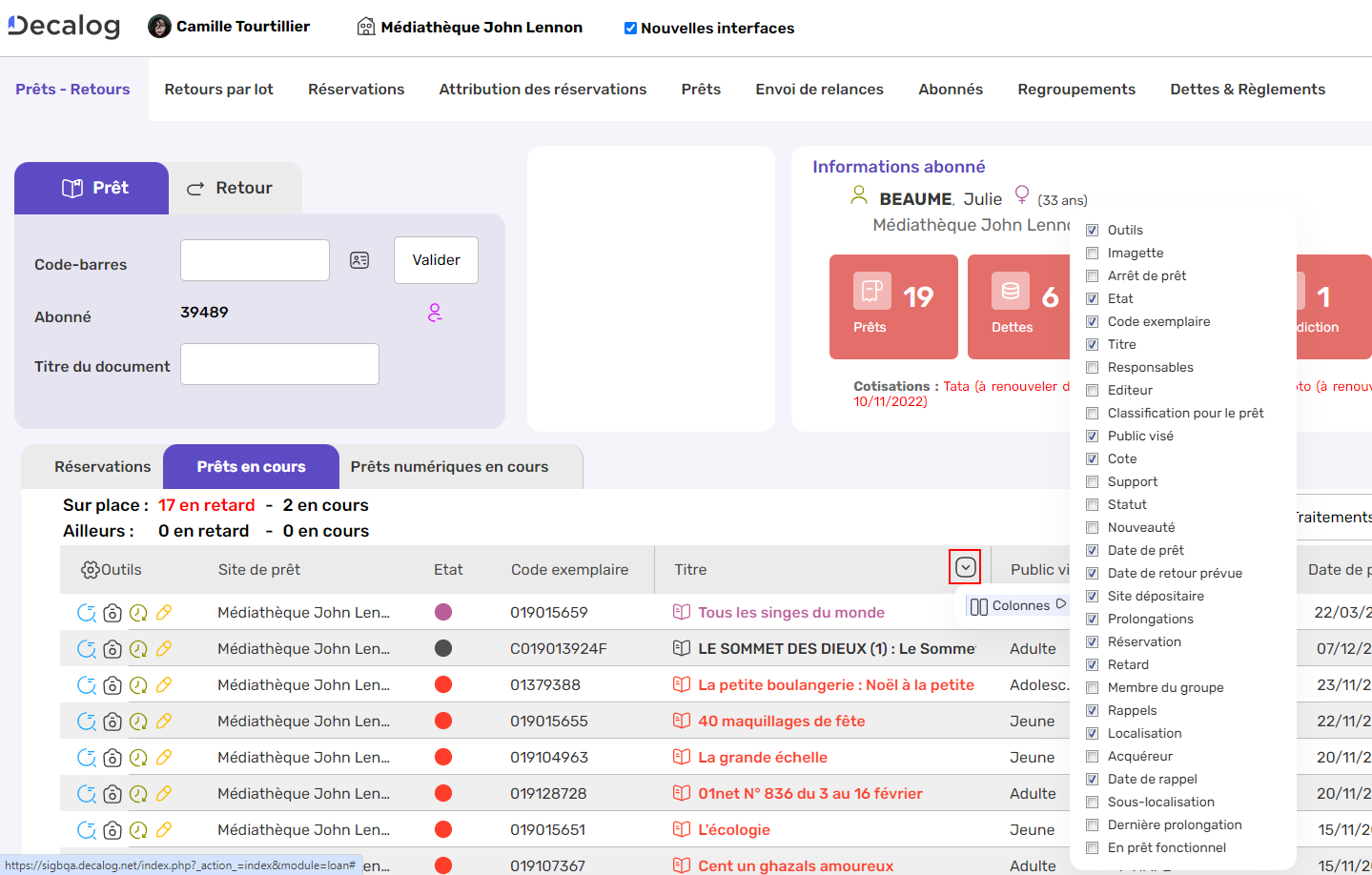
Task: Click the contact card icon beside the Code-barres field
Action: pos(359,259)
